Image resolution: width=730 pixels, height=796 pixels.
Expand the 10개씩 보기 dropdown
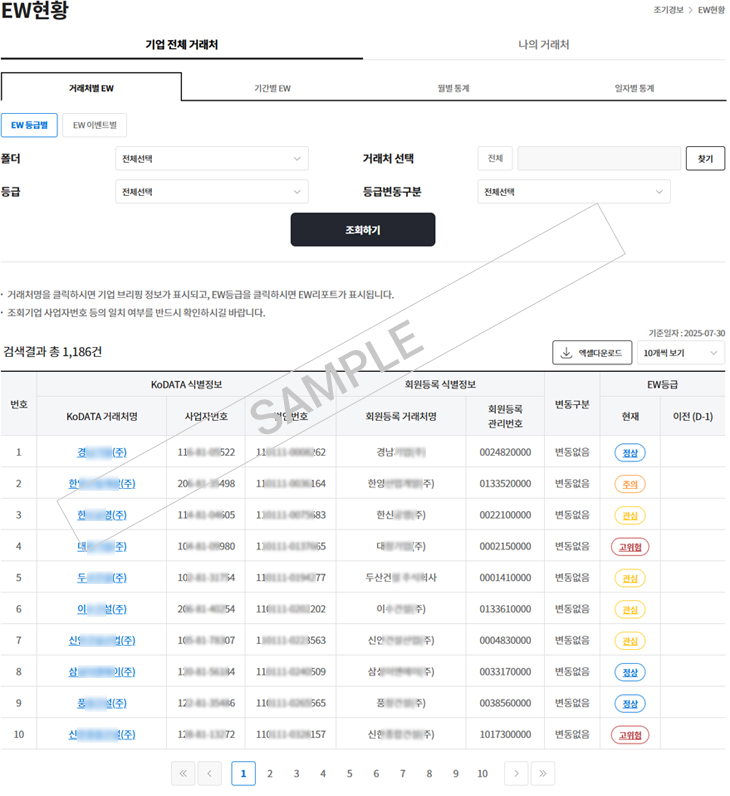click(x=680, y=353)
